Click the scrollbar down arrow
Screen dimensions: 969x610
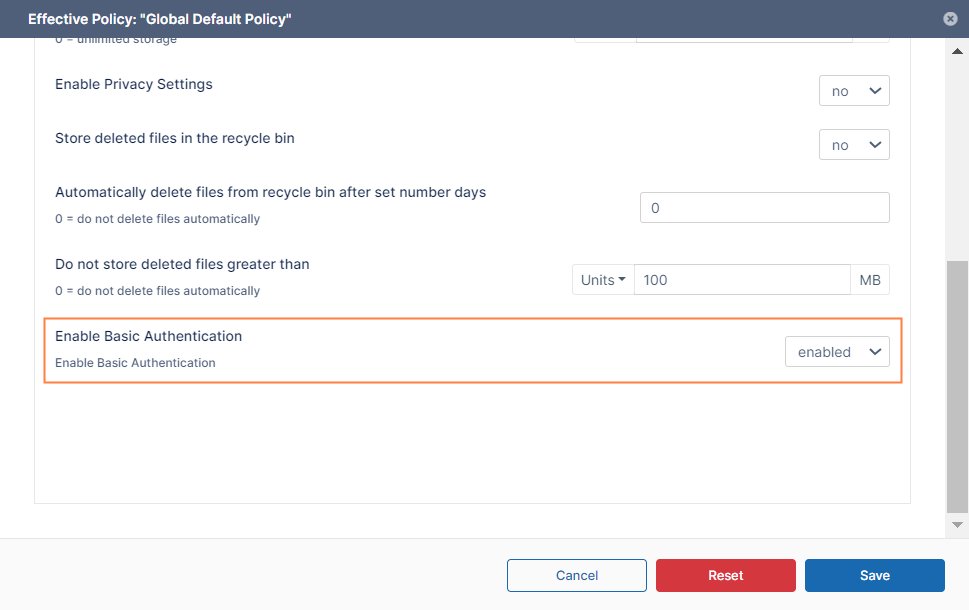click(957, 524)
